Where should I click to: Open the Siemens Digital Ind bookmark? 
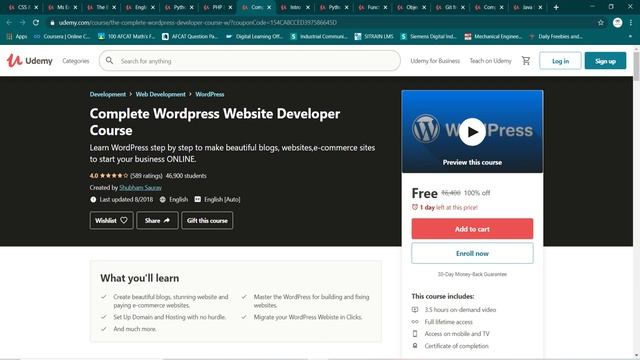[x=429, y=36]
